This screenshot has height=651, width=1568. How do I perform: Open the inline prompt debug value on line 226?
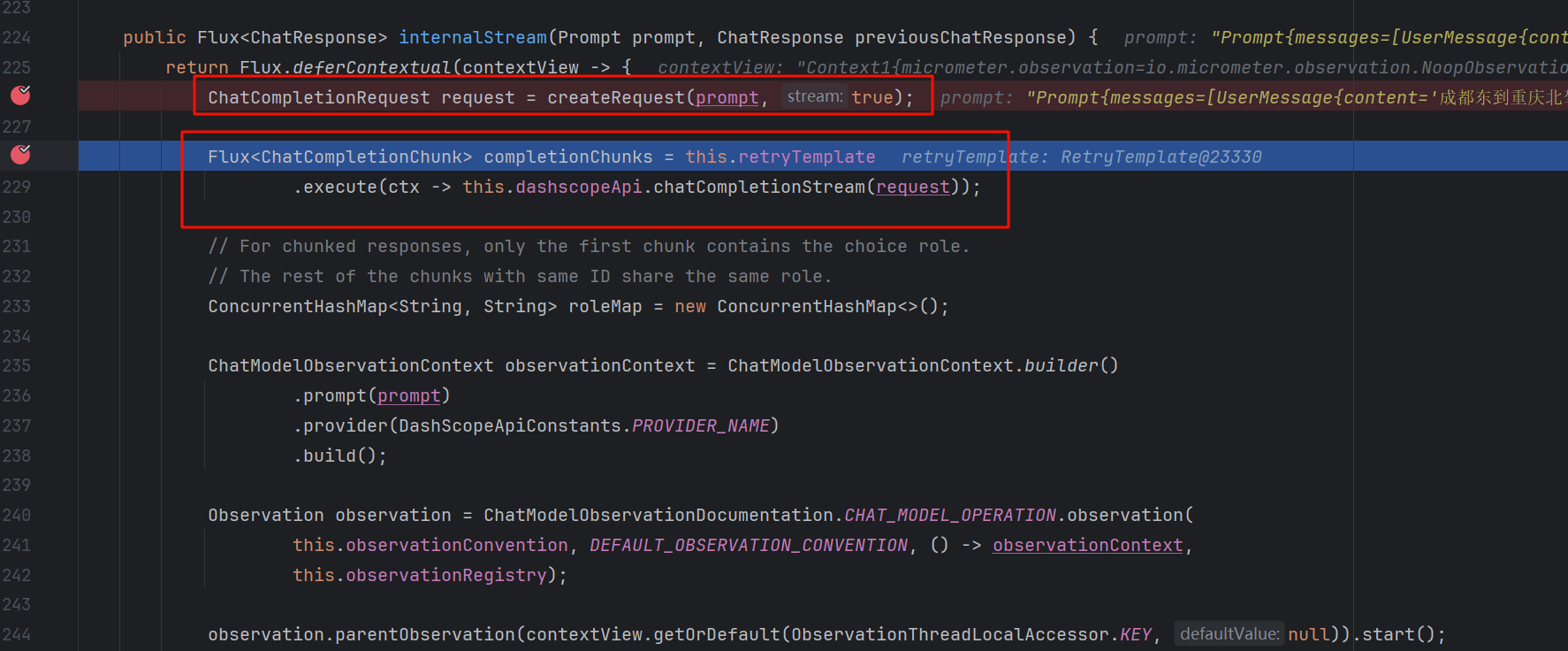(1253, 97)
